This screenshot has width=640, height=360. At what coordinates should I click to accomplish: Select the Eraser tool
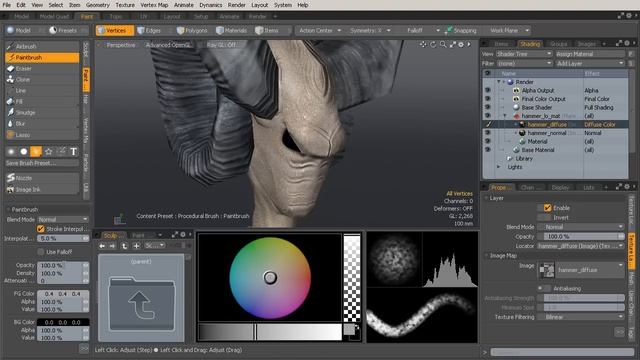[x=42, y=69]
